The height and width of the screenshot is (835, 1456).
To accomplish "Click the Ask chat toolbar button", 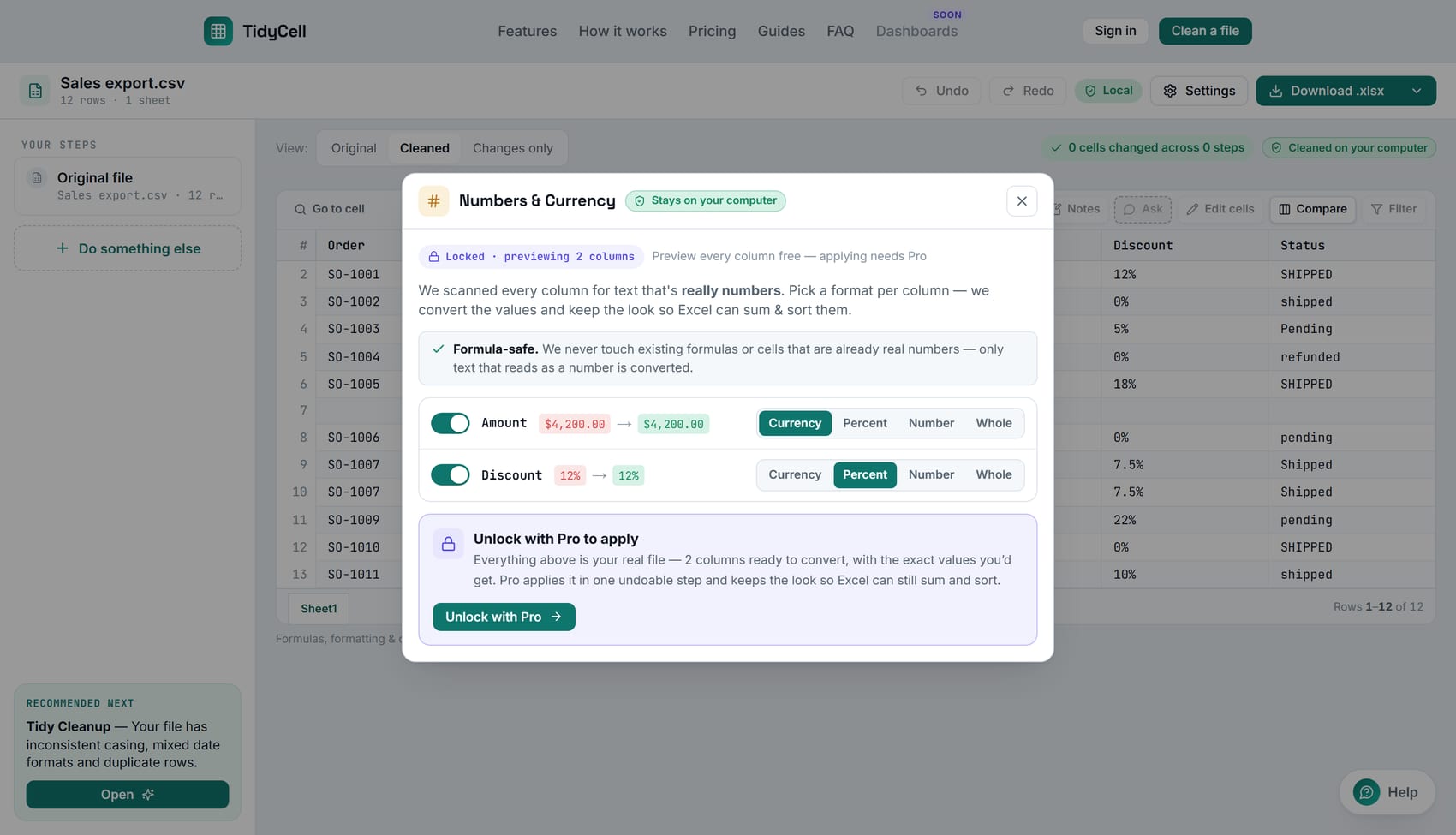I will coord(1143,209).
